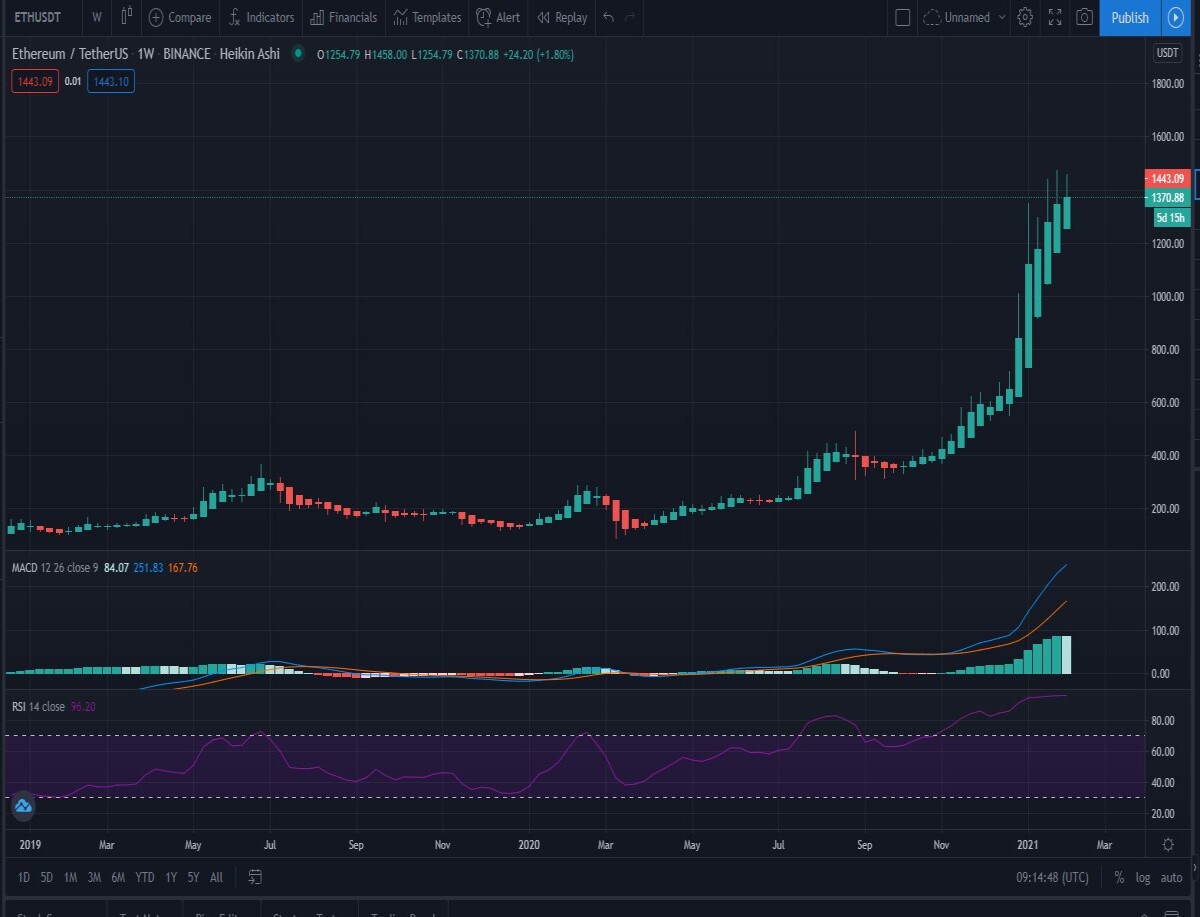Select the YTD date range
Screen dimensions: 1200x917
pyautogui.click(x=145, y=877)
